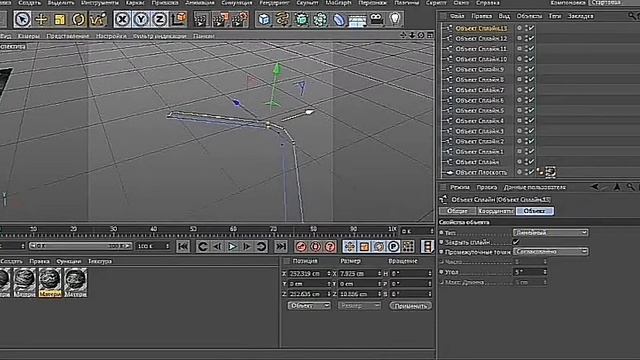Open the Закладки menu in object manager
Image resolution: width=640 pixels, height=360 pixels.
(x=580, y=16)
